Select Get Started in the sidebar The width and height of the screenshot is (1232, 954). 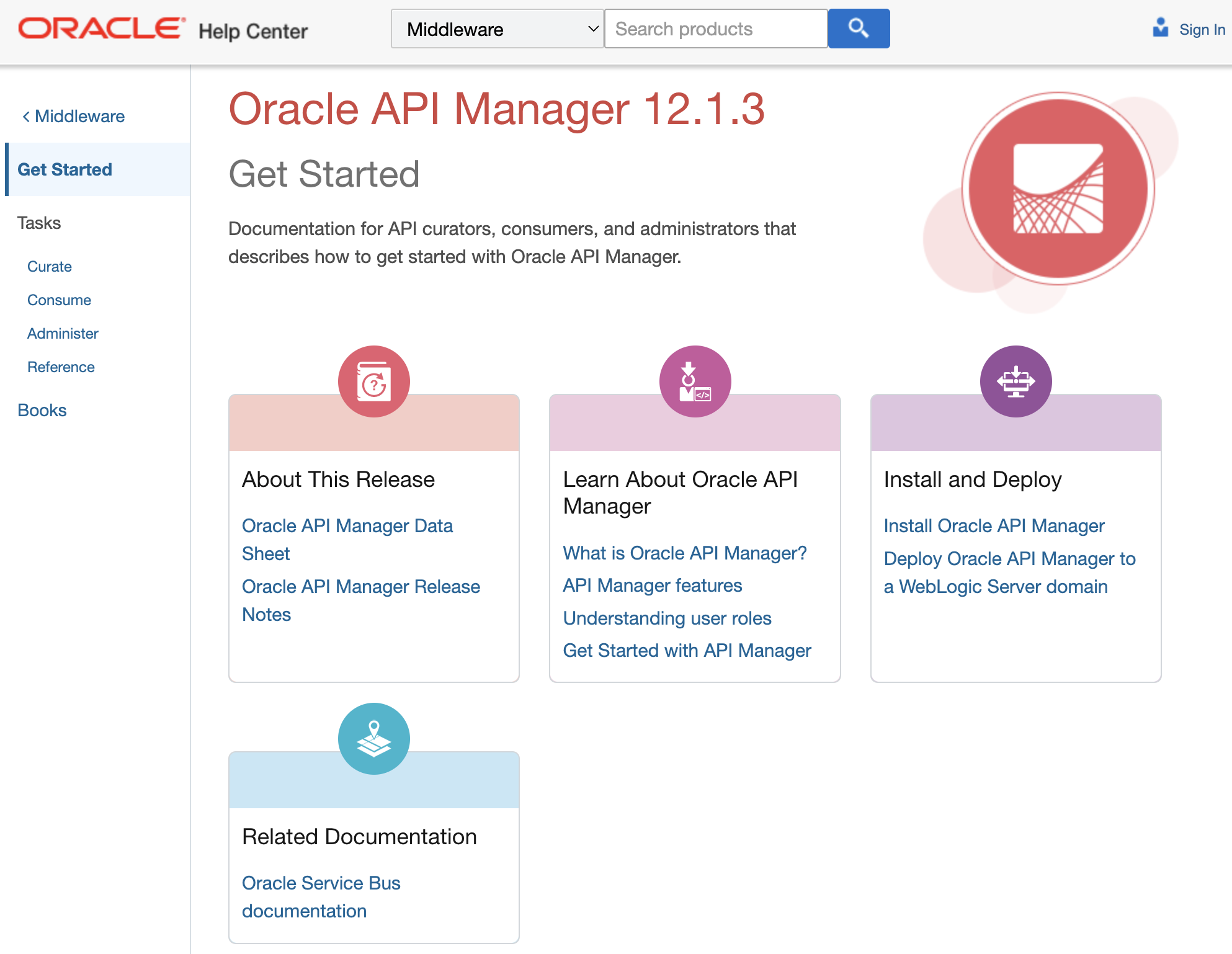click(x=97, y=169)
